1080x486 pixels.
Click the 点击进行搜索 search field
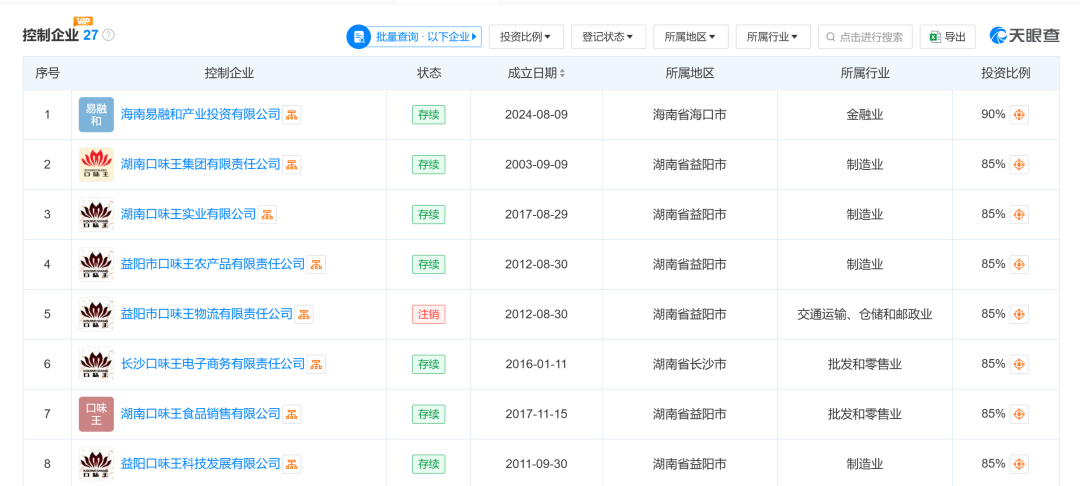click(x=865, y=36)
